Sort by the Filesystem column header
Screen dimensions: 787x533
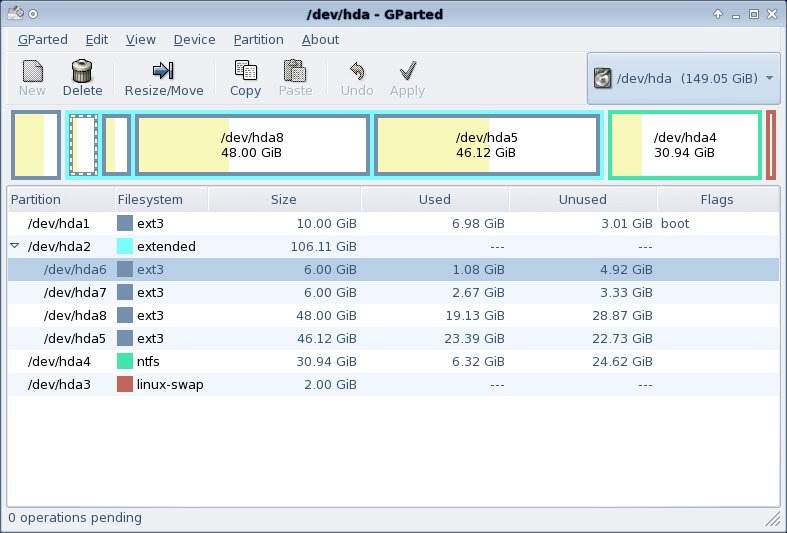tap(161, 200)
